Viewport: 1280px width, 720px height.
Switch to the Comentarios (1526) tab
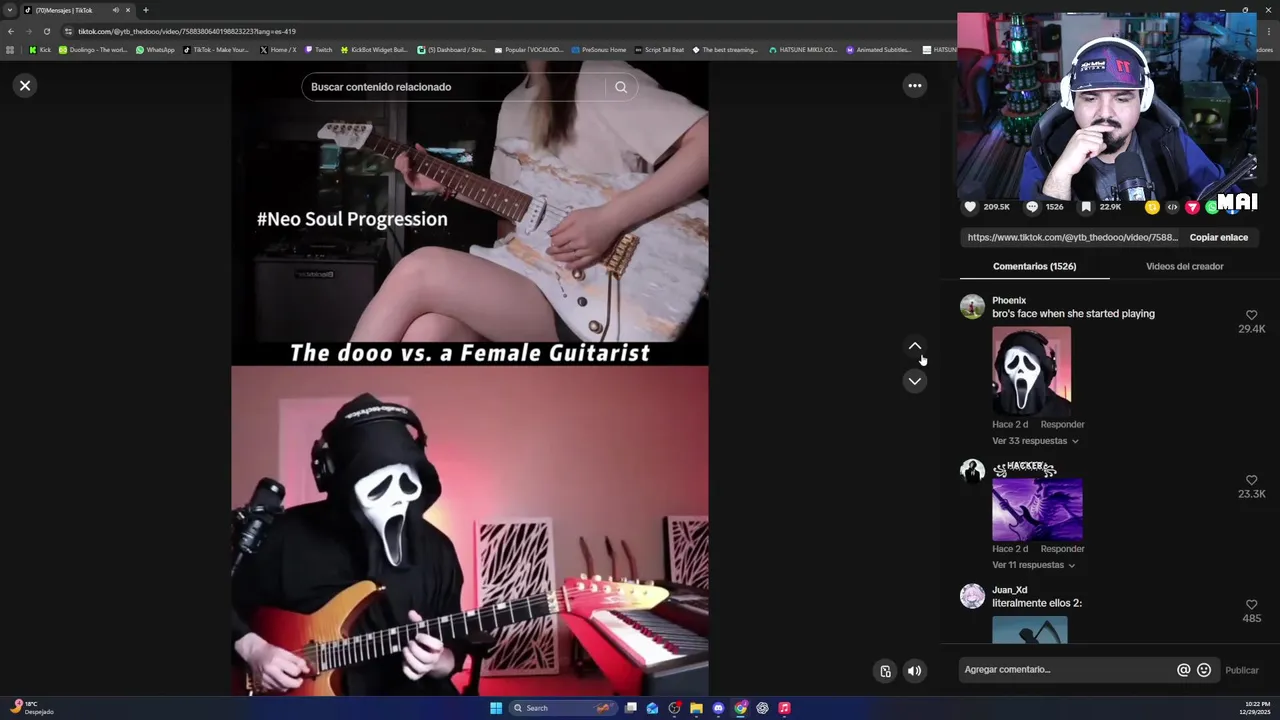[1034, 267]
